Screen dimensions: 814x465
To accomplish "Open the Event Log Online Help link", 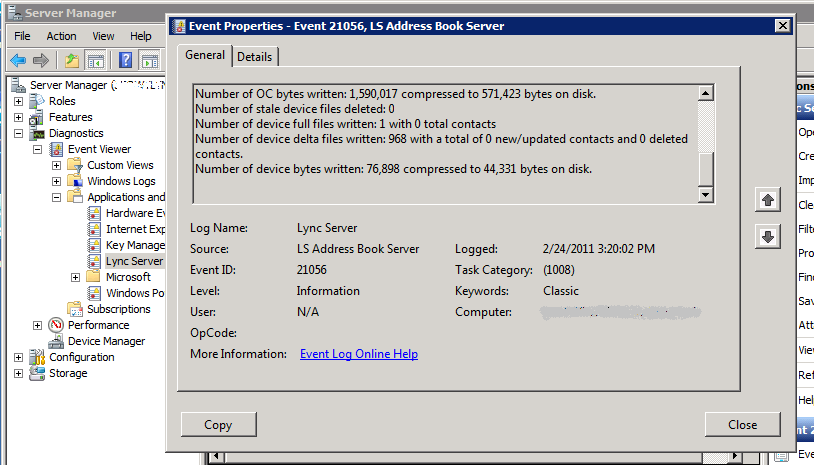I will [x=359, y=354].
